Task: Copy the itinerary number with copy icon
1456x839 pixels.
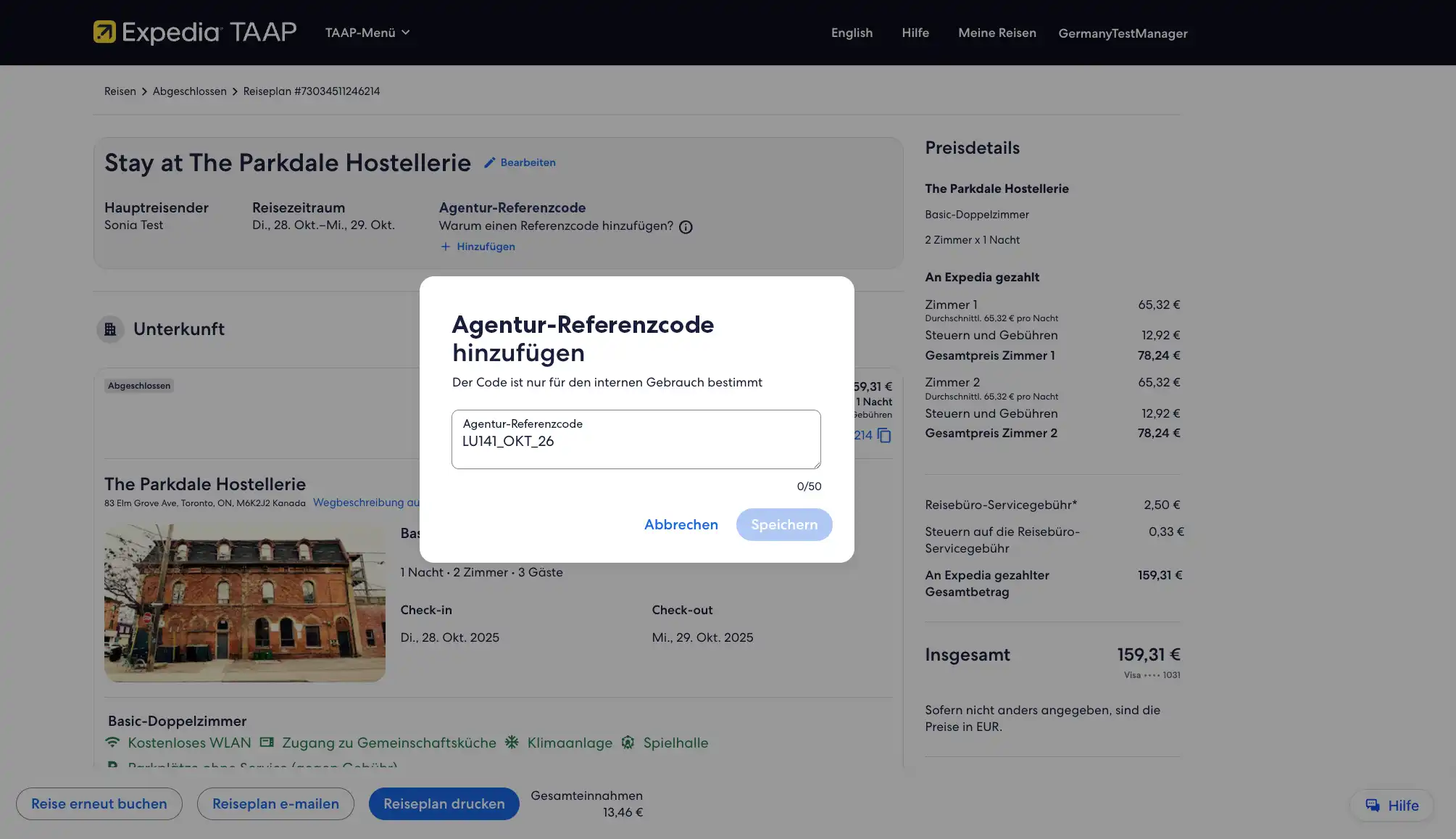Action: [884, 435]
